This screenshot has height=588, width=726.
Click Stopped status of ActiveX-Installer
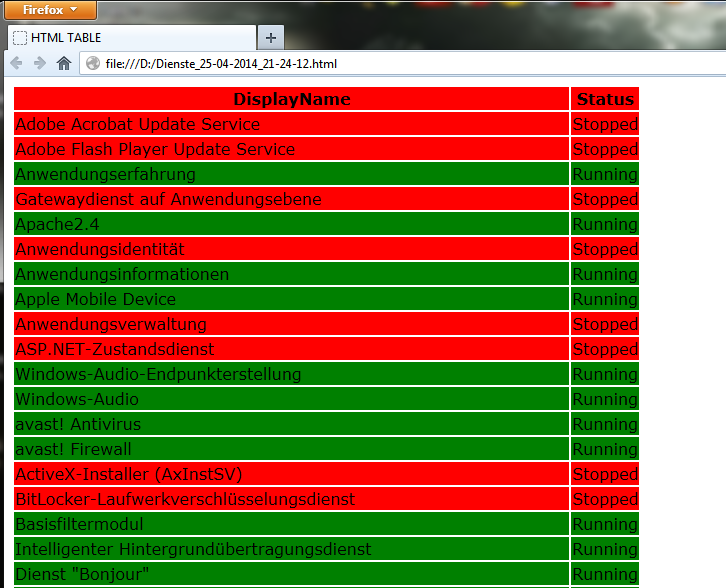point(605,474)
